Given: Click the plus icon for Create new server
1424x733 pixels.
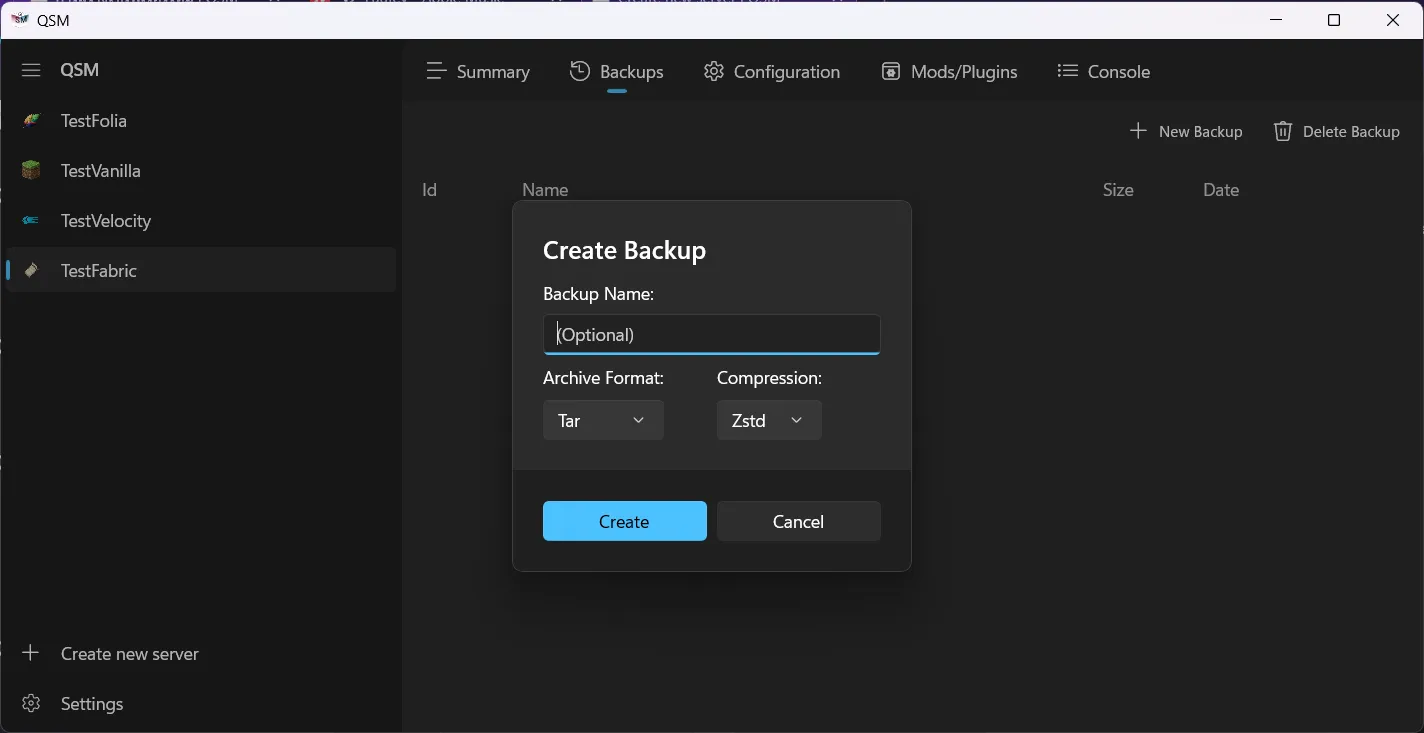Looking at the screenshot, I should pos(31,653).
